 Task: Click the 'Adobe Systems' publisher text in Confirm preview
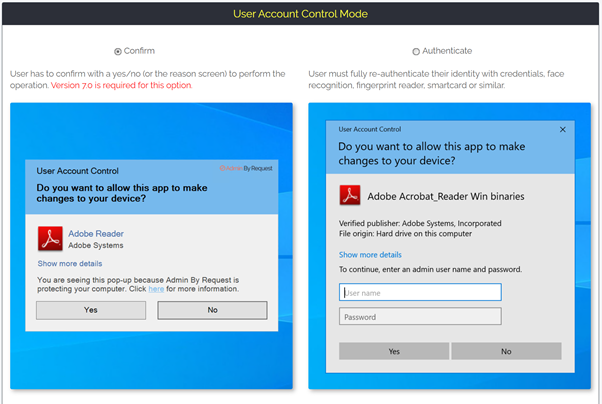click(96, 245)
